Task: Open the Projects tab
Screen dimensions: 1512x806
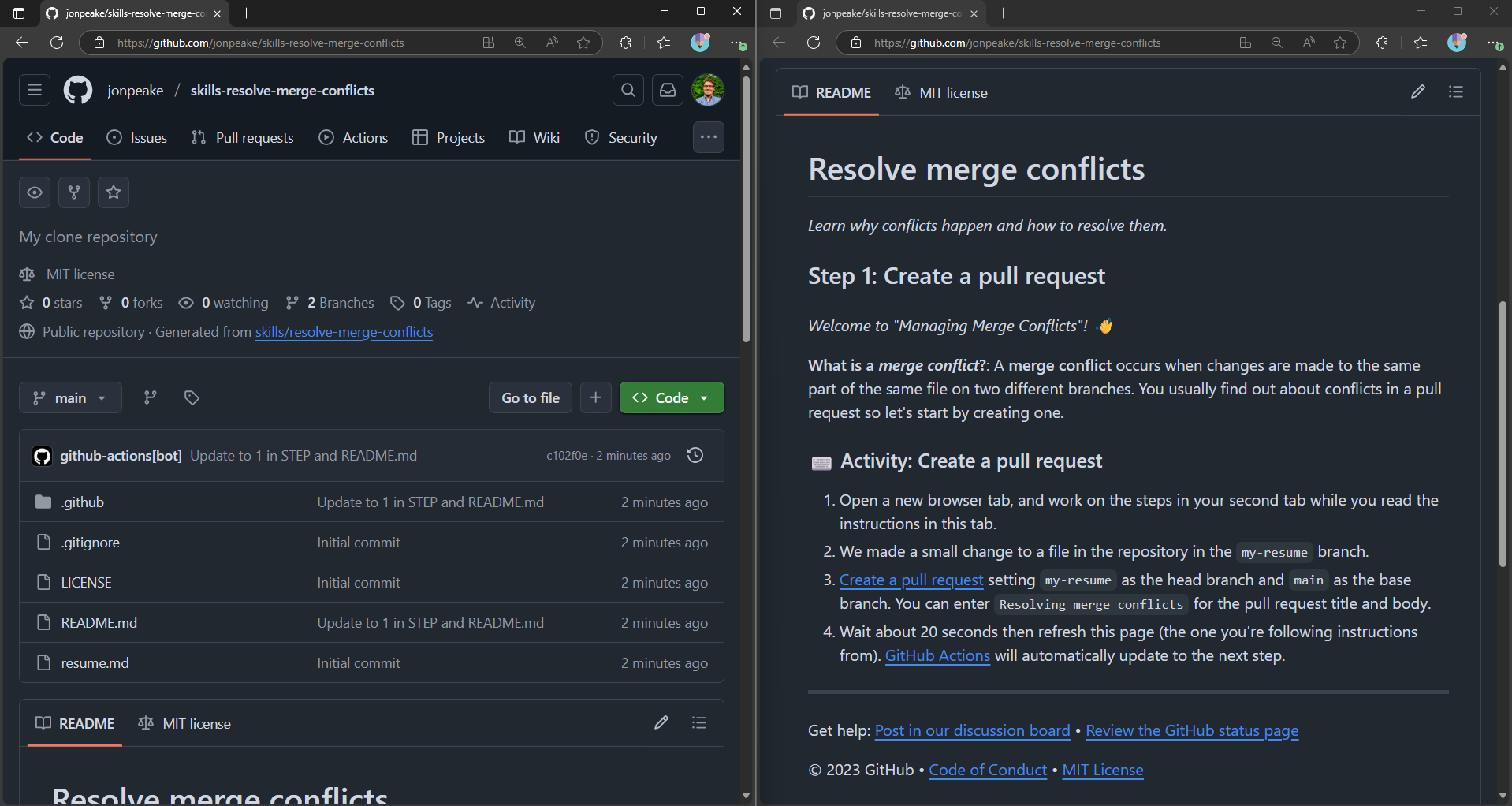Action: click(x=449, y=137)
